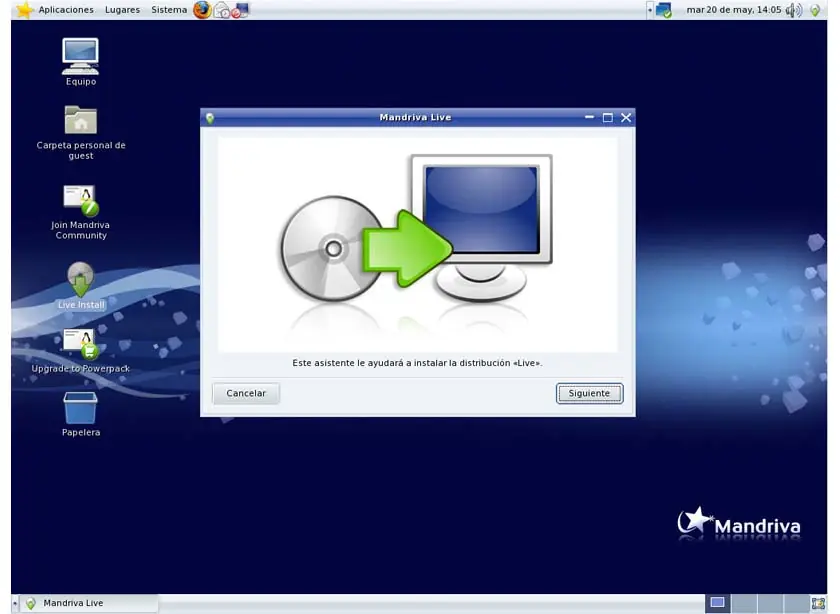
Task: Open the Lugares menu
Action: click(x=122, y=10)
